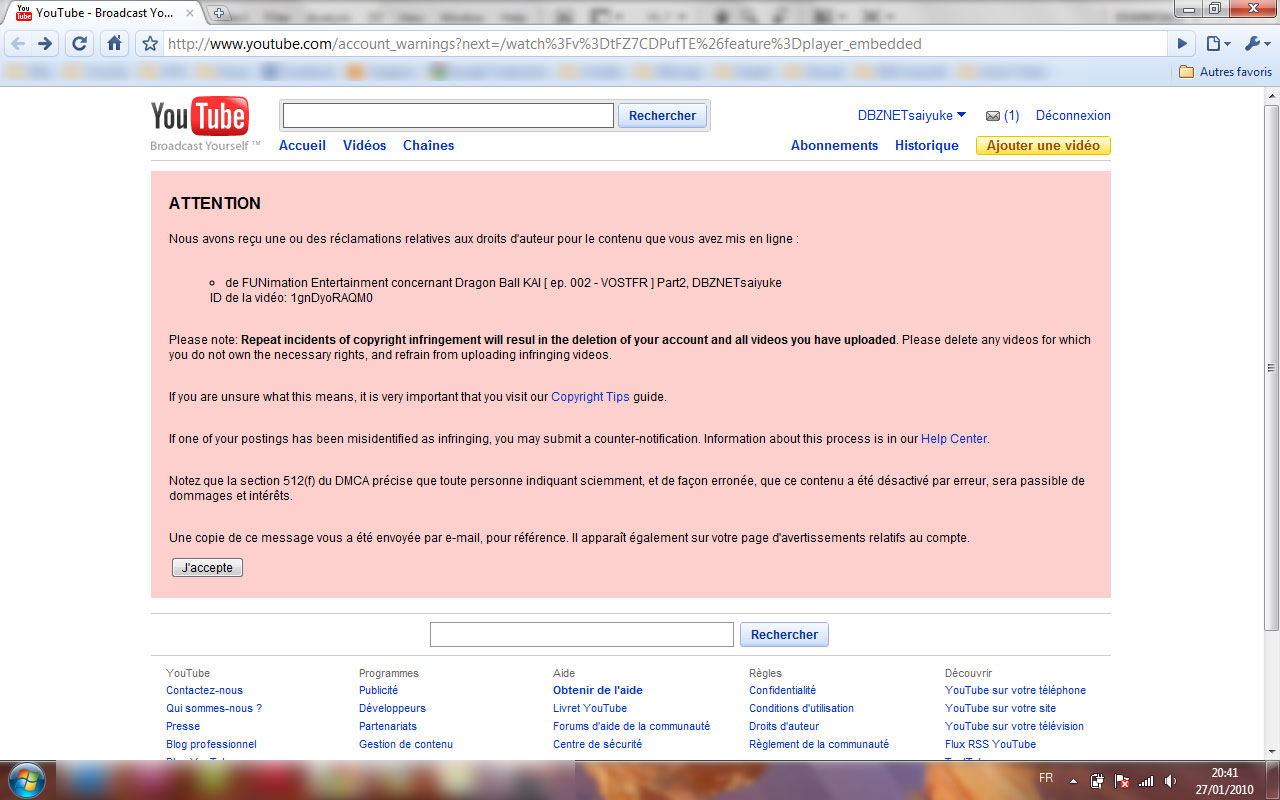Screen dimensions: 1280x800
Task: Click the bottom Rechercher button
Action: click(x=784, y=634)
